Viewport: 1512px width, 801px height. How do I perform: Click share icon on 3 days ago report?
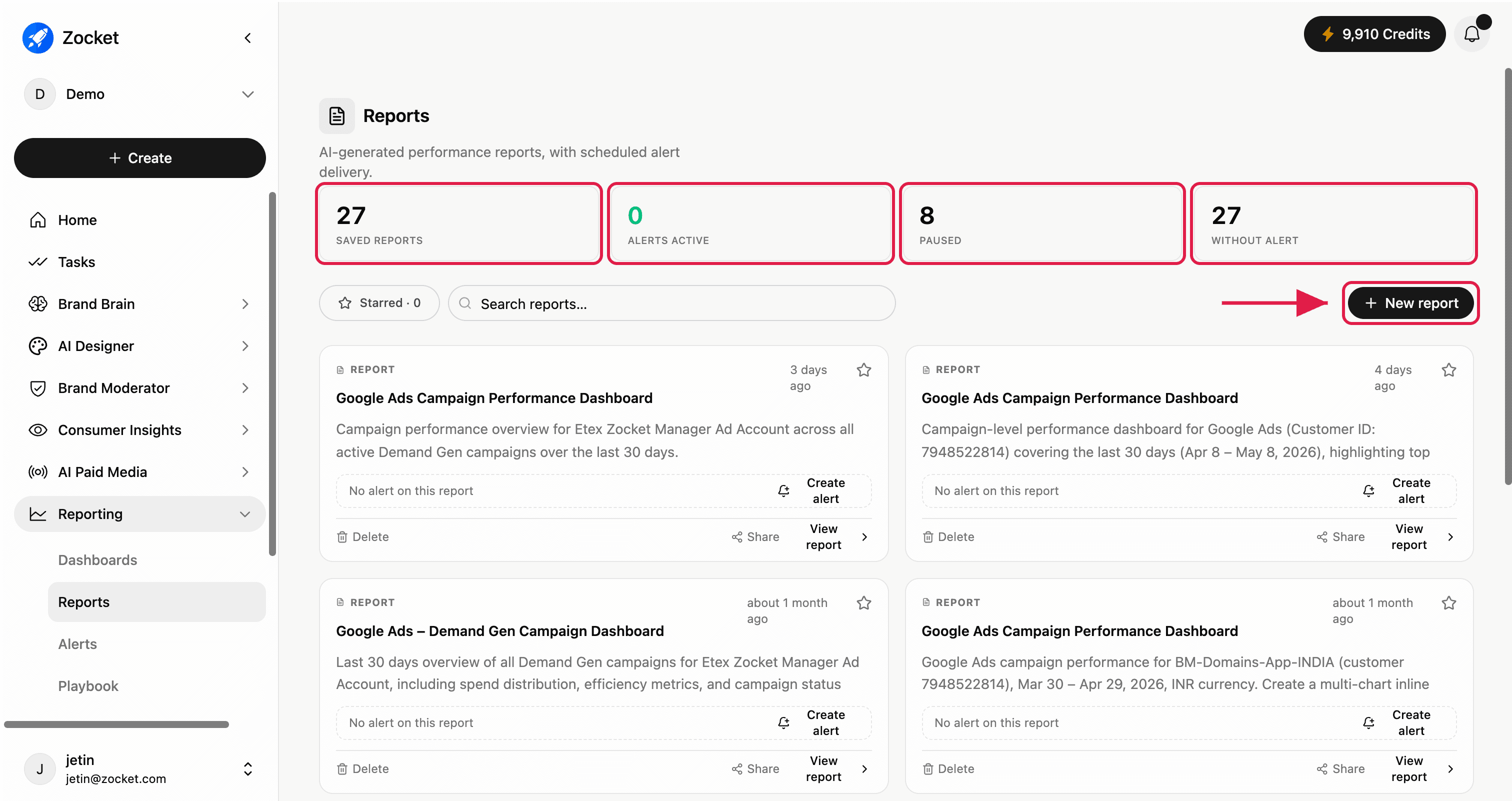click(737, 537)
